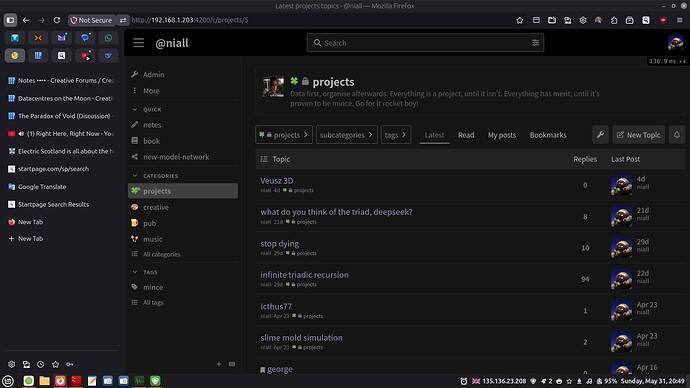
Task: Open the extensions puzzle icon in toolbar
Action: pyautogui.click(x=614, y=20)
